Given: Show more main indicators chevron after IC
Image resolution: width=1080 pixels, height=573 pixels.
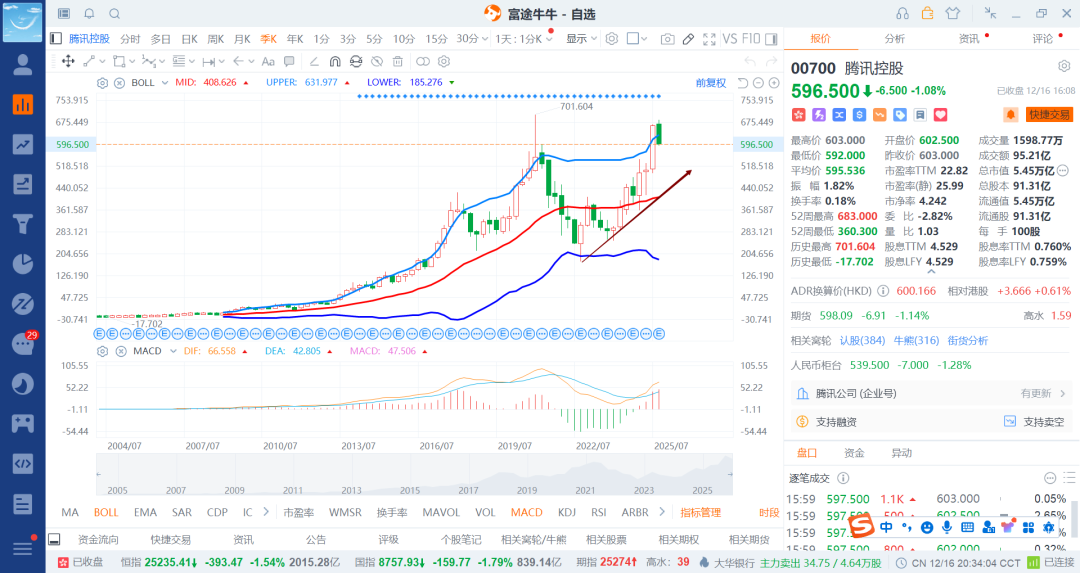Looking at the screenshot, I should click(266, 512).
